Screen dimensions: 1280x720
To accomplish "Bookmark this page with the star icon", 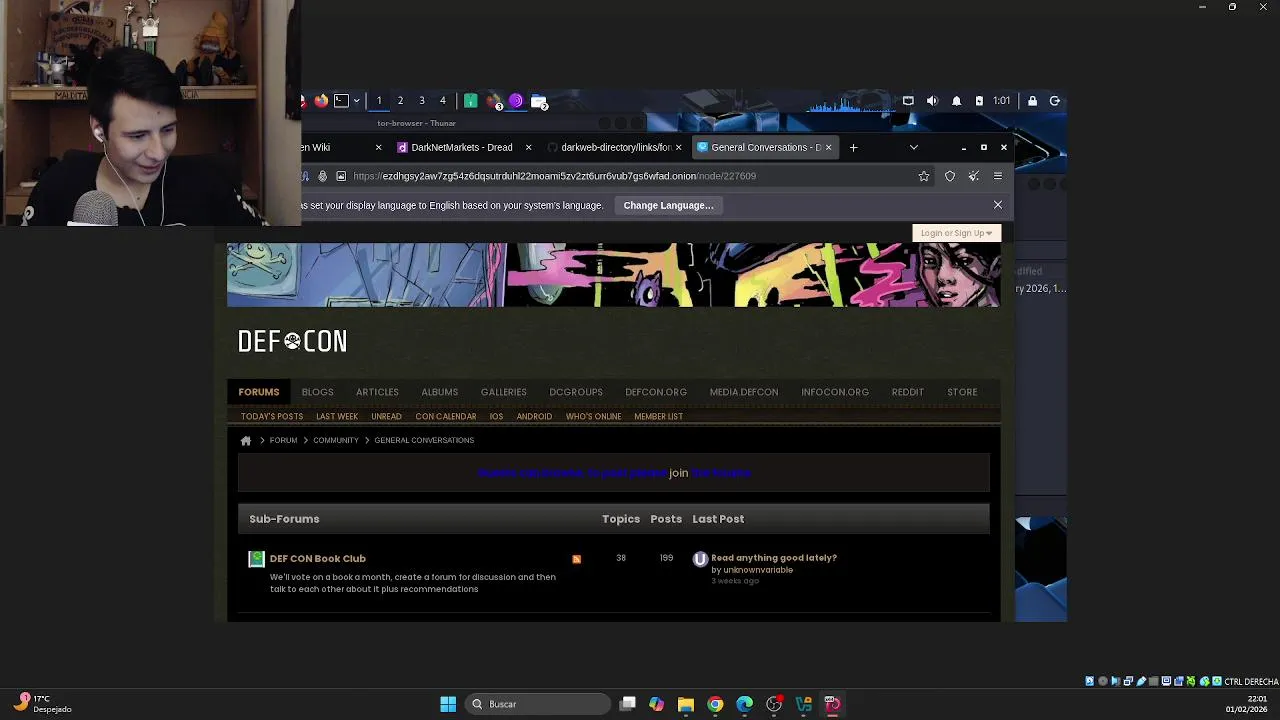I will coord(924,176).
